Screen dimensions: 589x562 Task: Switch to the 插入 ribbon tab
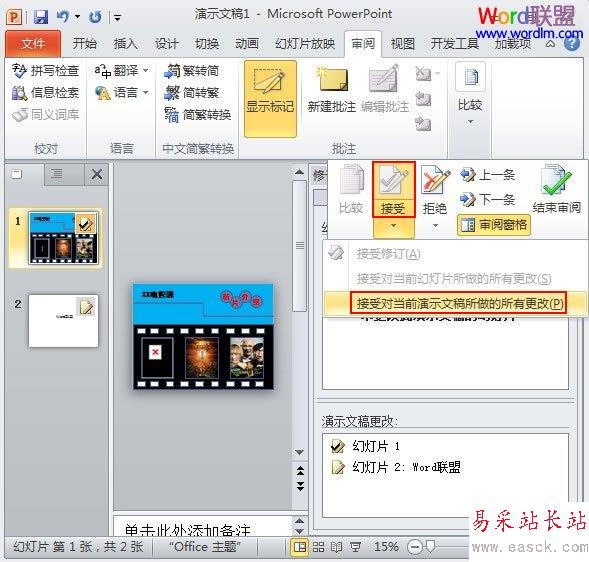(125, 44)
